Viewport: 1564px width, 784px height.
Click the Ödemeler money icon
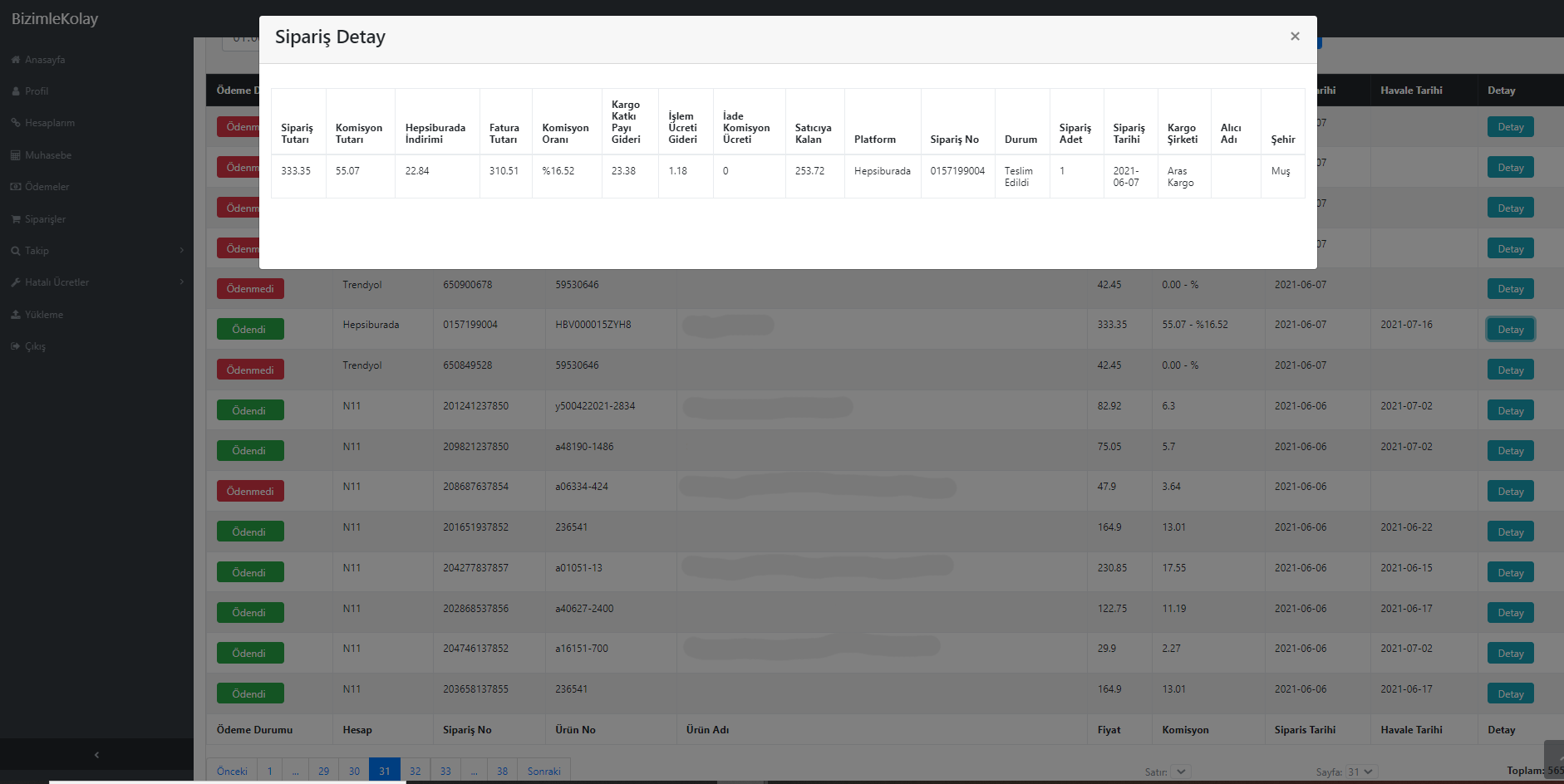(x=16, y=187)
